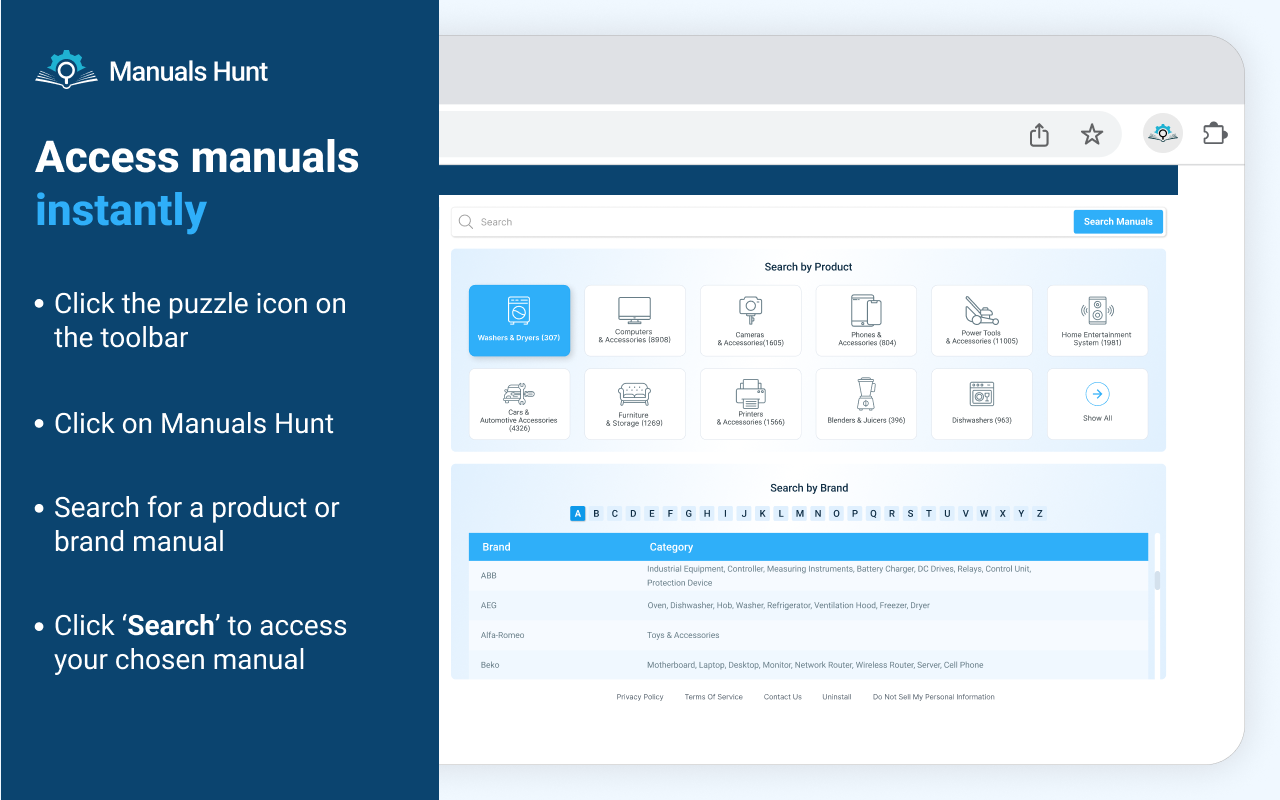Select letter O brand filter

(x=836, y=514)
